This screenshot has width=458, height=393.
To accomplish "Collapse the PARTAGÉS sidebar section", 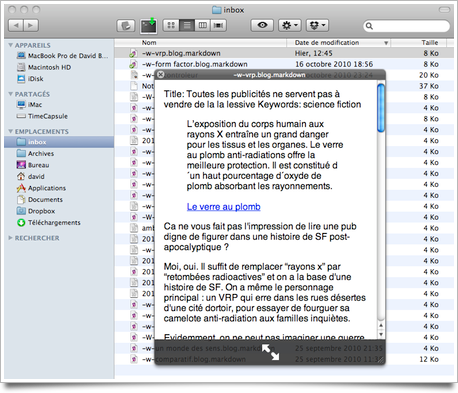I will click(11, 94).
